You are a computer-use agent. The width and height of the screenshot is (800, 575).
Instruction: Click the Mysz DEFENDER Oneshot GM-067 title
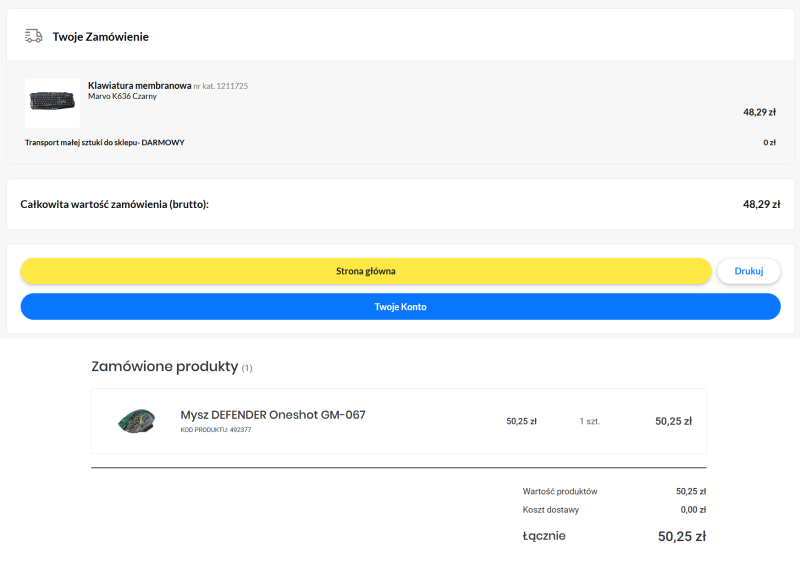tap(273, 415)
